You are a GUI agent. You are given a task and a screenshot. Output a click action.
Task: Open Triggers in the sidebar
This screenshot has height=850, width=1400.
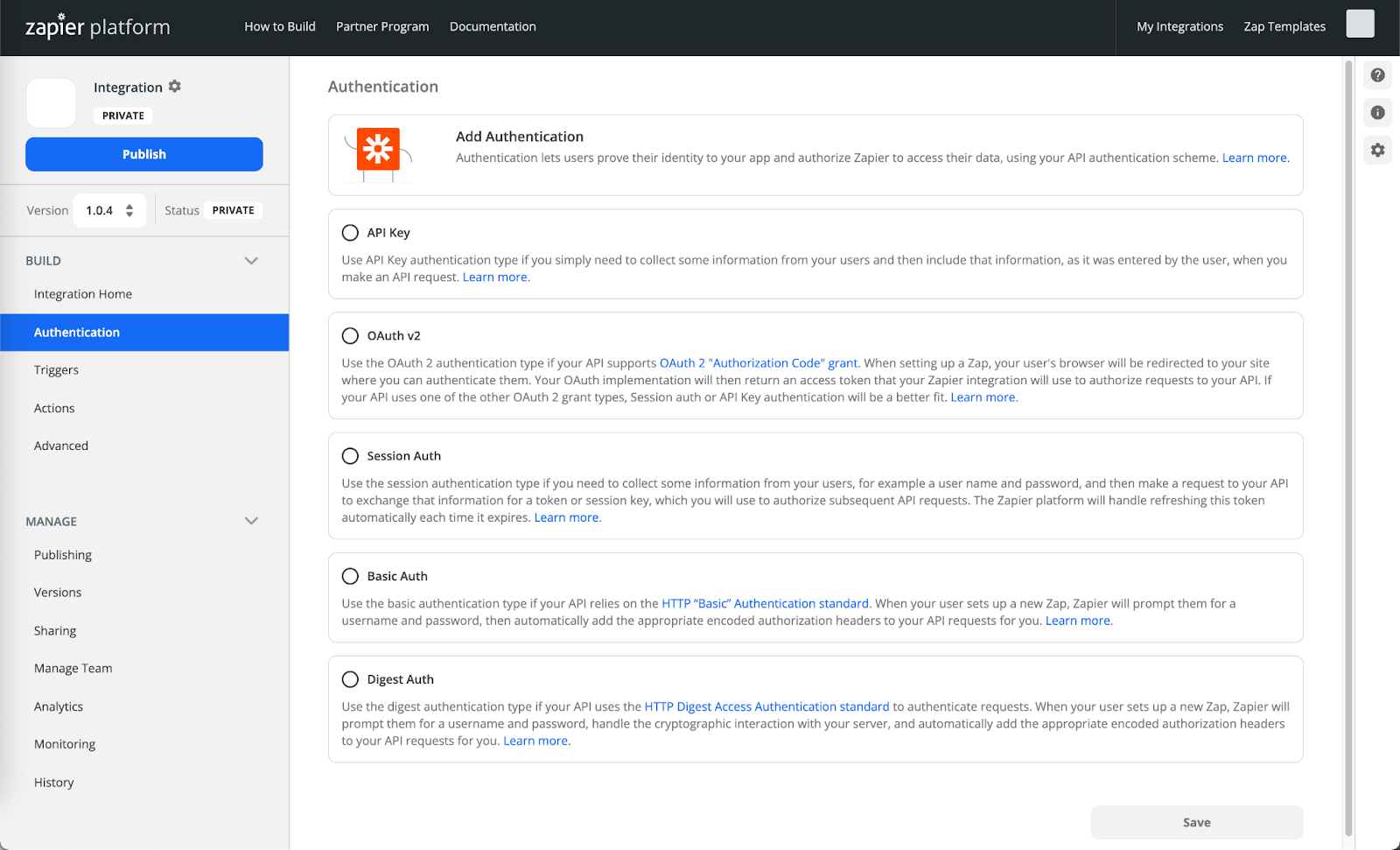coord(56,370)
